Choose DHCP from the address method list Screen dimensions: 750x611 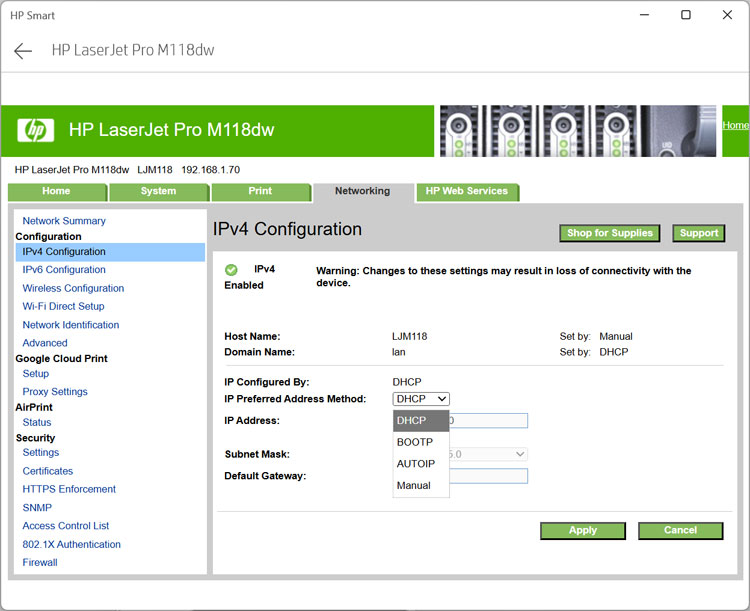click(421, 421)
